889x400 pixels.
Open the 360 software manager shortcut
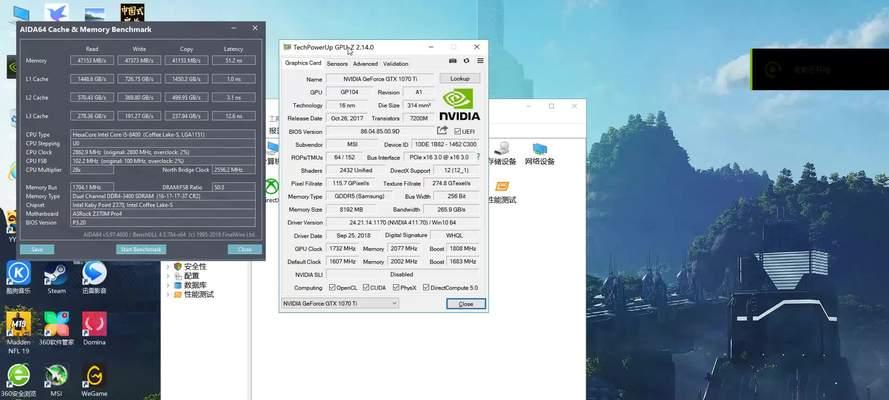pos(56,329)
